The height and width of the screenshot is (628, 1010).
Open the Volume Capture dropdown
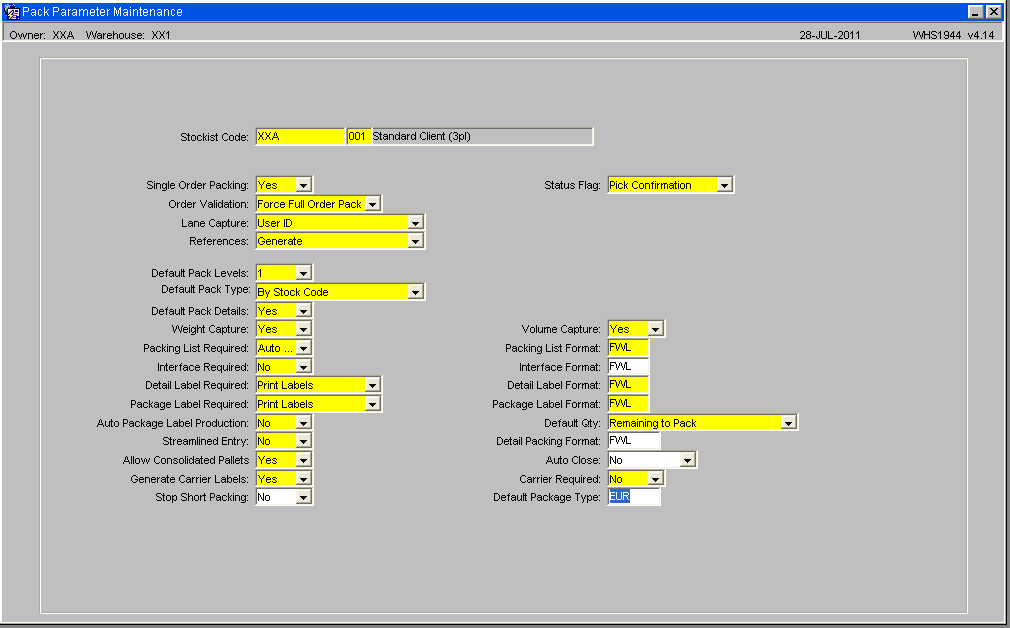pos(656,329)
